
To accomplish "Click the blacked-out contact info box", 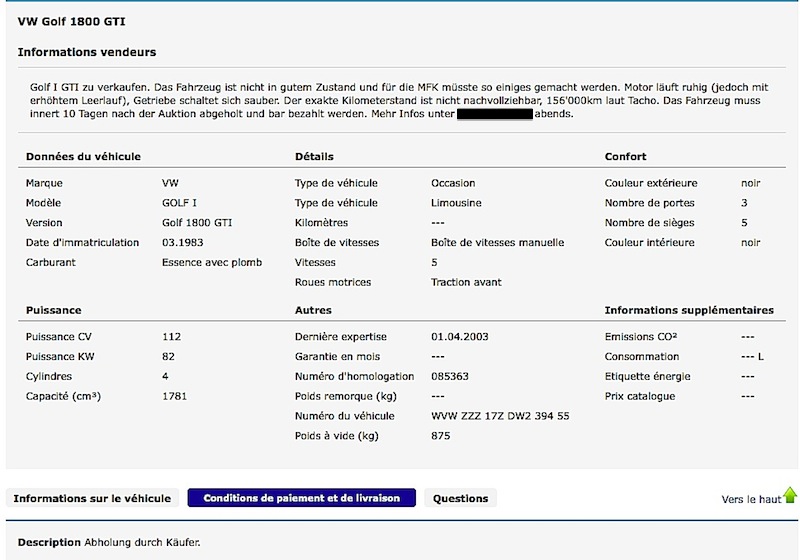I will [495, 114].
